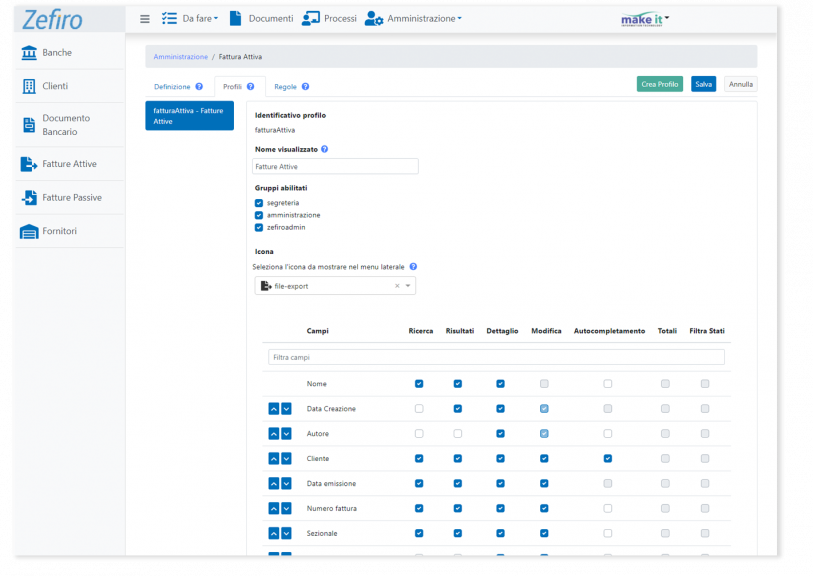
Task: Click the Da fare checklist icon
Action: pos(169,19)
